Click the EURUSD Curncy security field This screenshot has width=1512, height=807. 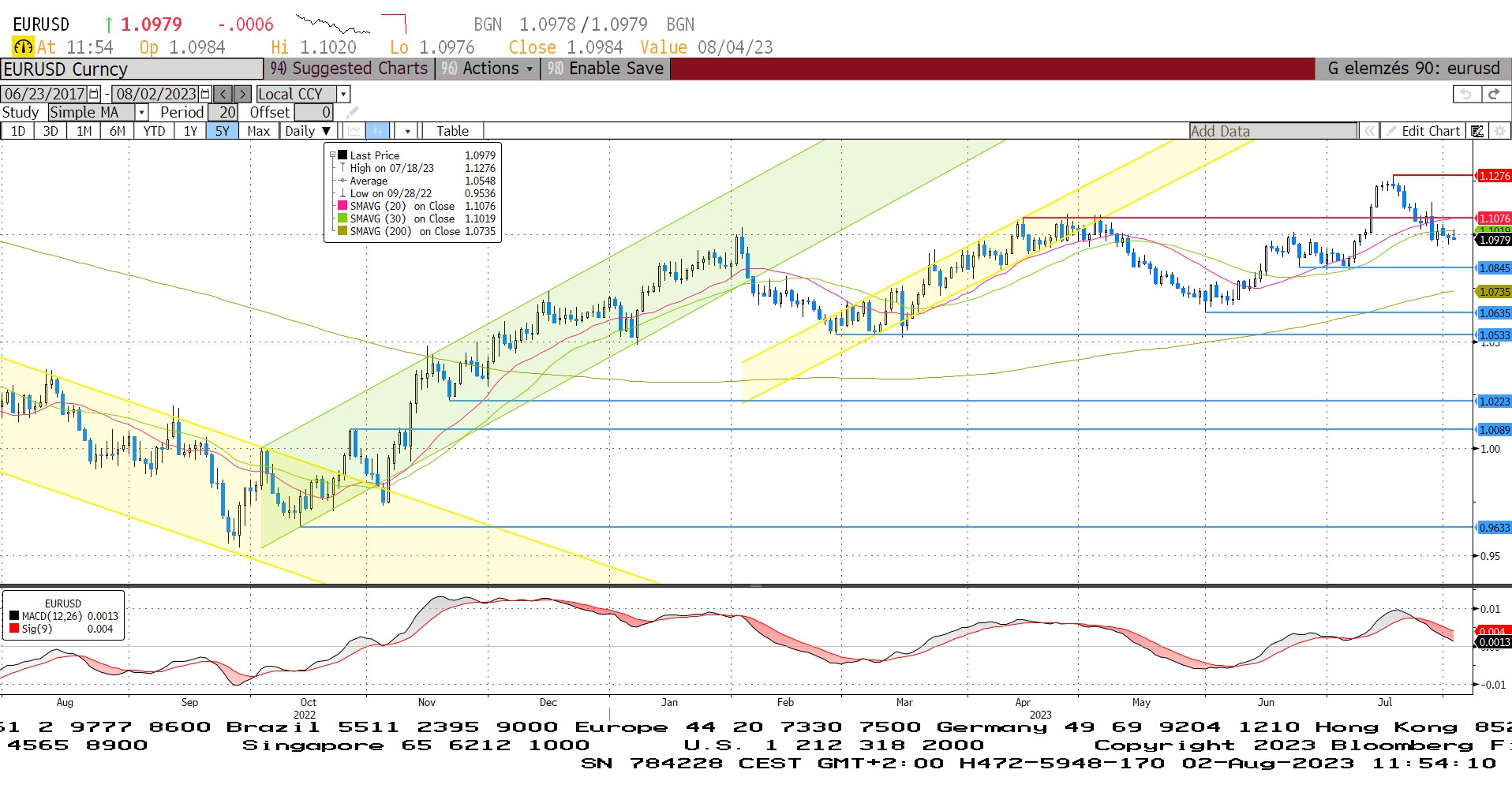(131, 69)
